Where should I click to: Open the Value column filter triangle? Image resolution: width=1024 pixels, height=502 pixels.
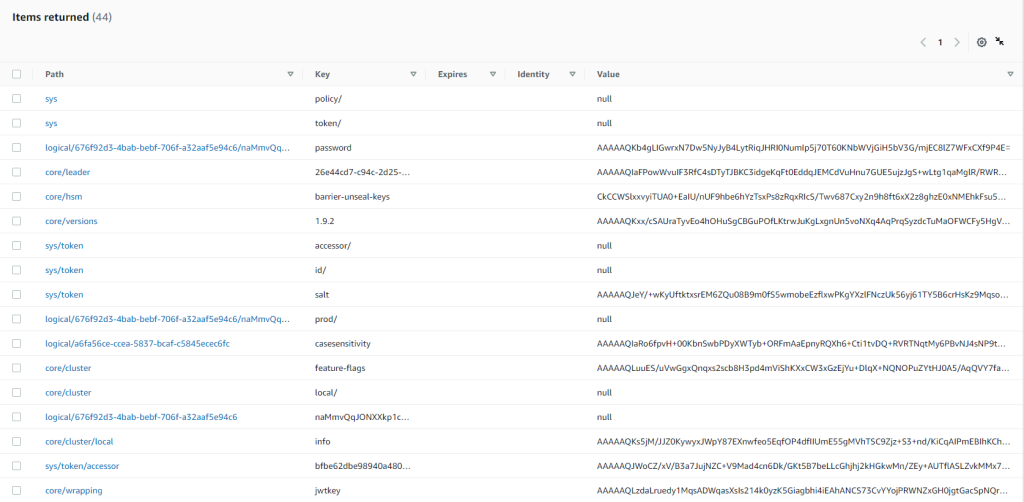1010,74
